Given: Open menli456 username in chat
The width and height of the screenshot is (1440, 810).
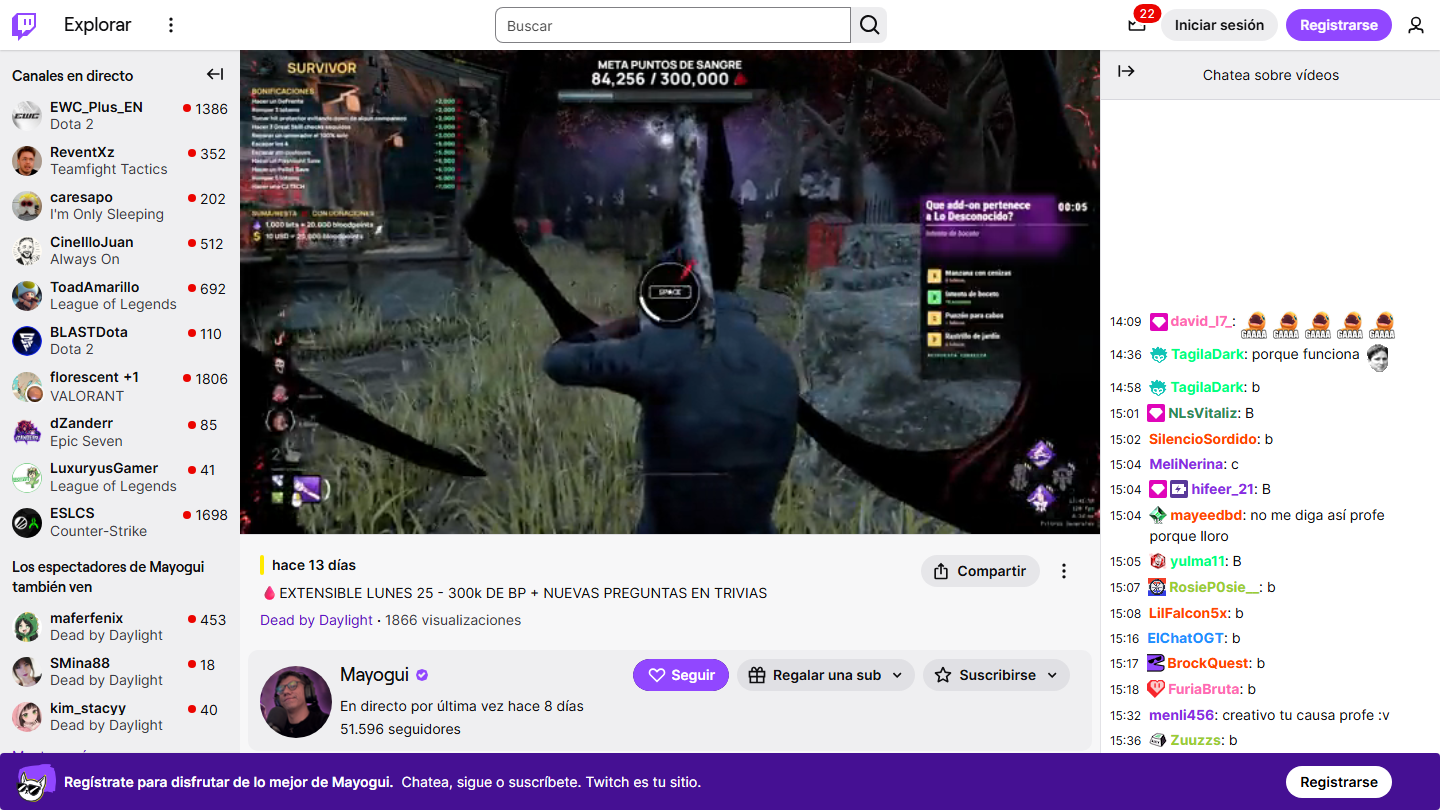Looking at the screenshot, I should coord(1181,715).
